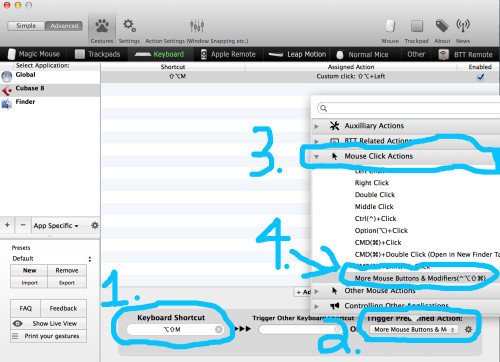Switch to the Trackpads tab
The height and width of the screenshot is (362, 500).
point(97,54)
